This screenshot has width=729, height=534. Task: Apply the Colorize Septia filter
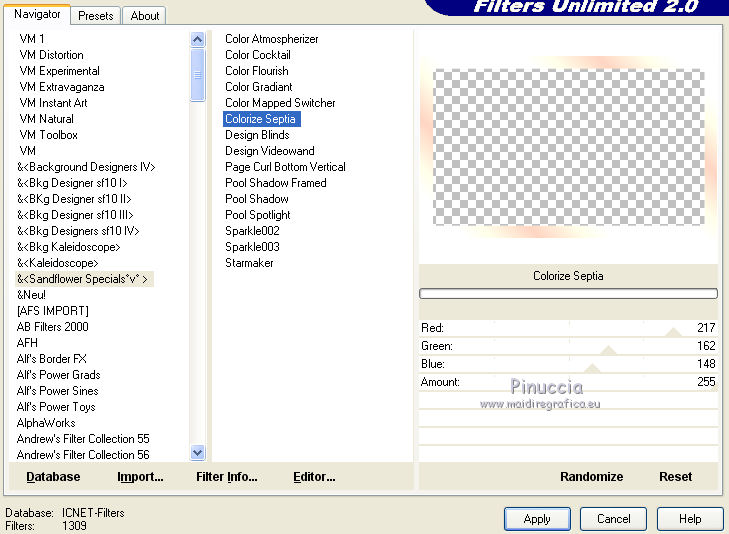[537, 519]
